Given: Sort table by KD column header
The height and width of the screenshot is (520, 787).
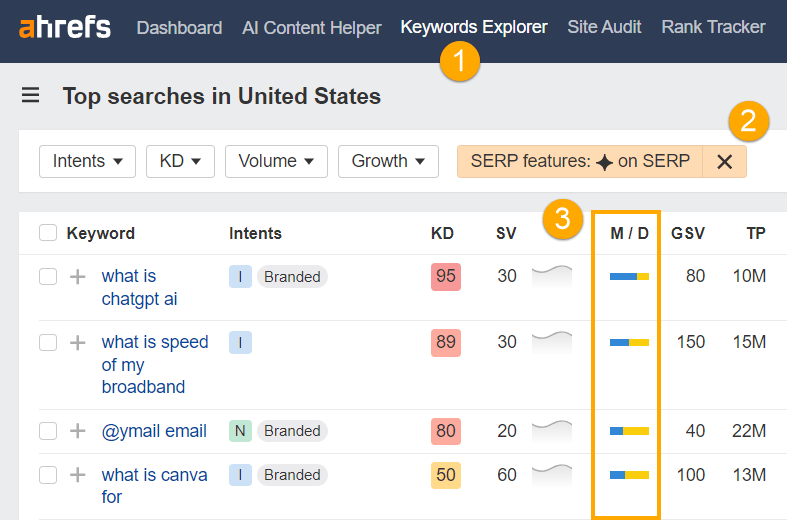Looking at the screenshot, I should 442,233.
